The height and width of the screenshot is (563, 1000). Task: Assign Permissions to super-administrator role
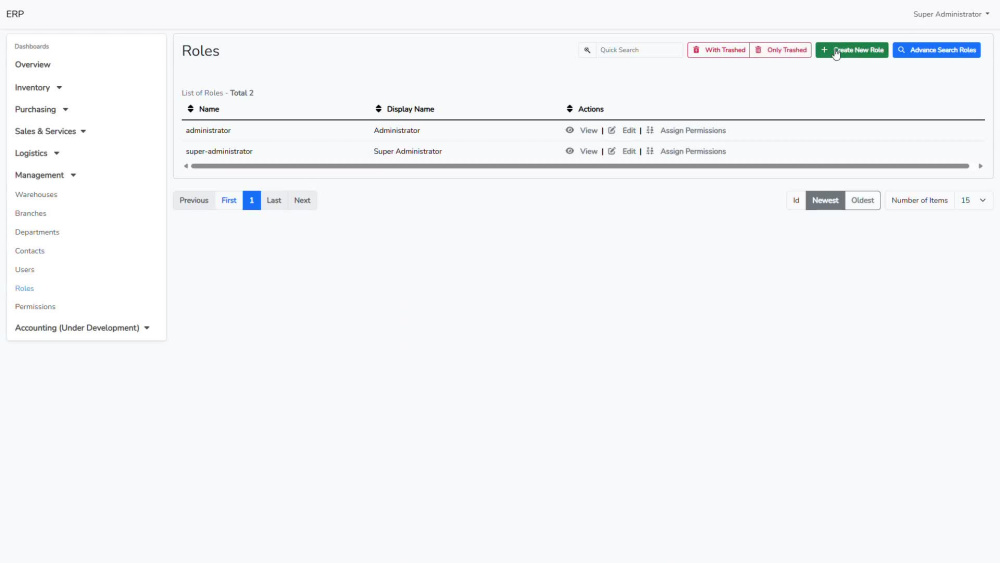693,151
